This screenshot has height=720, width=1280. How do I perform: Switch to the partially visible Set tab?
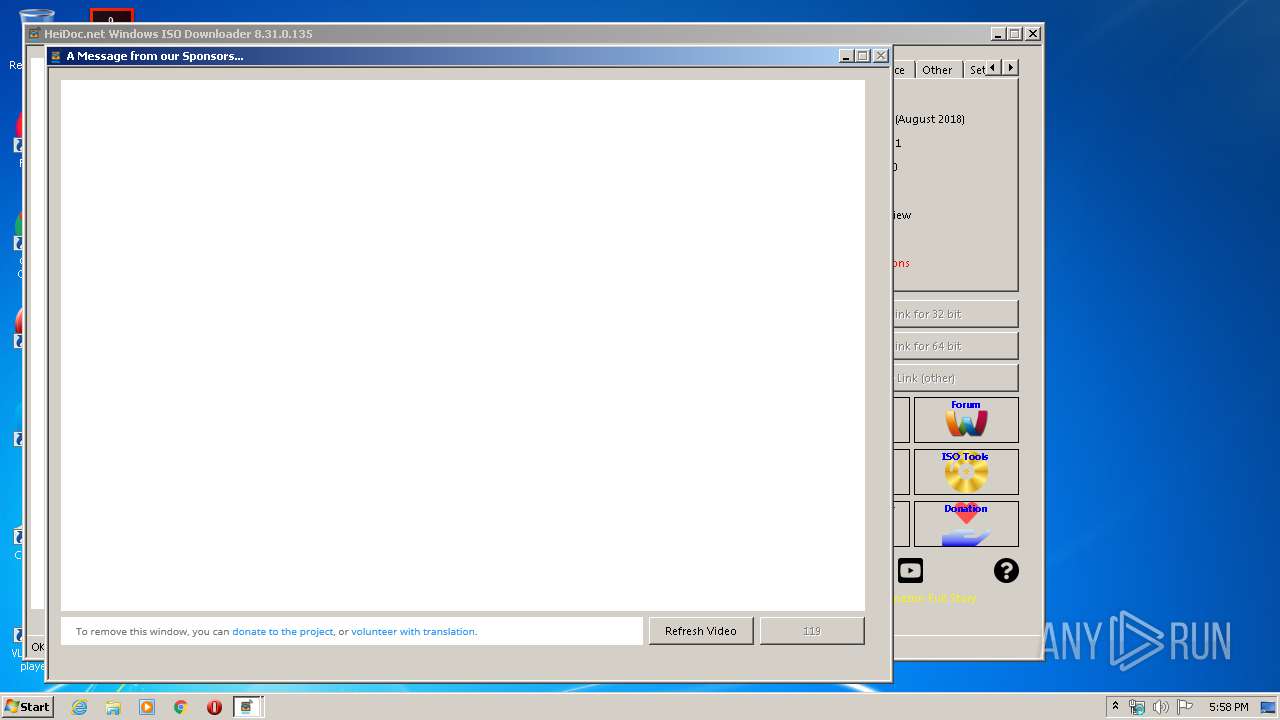click(976, 70)
